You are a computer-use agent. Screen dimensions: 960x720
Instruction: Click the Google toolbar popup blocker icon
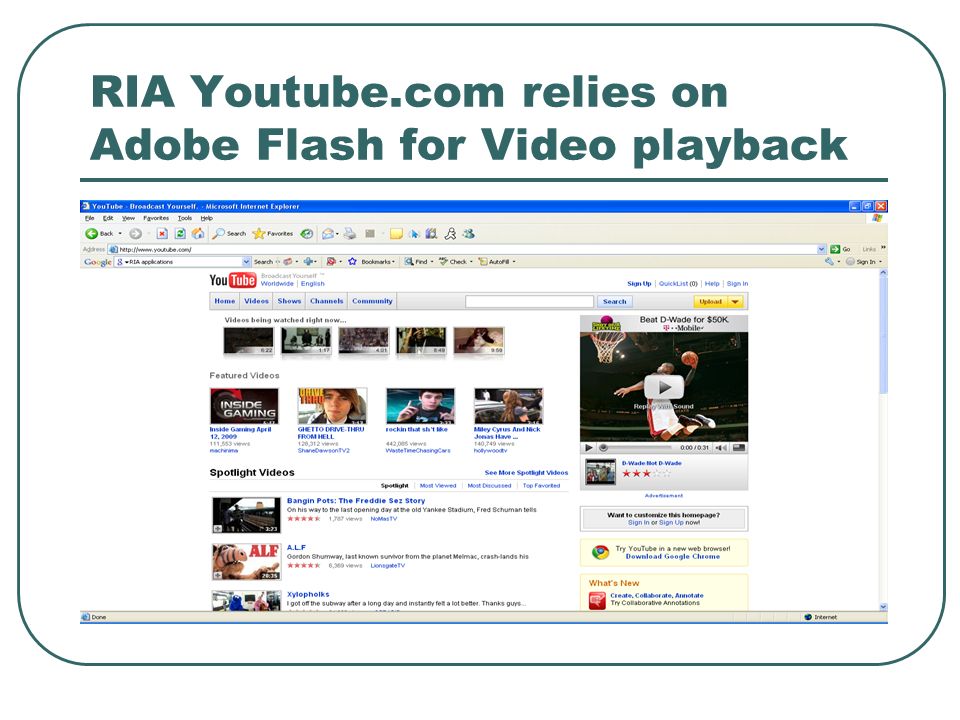click(x=331, y=261)
